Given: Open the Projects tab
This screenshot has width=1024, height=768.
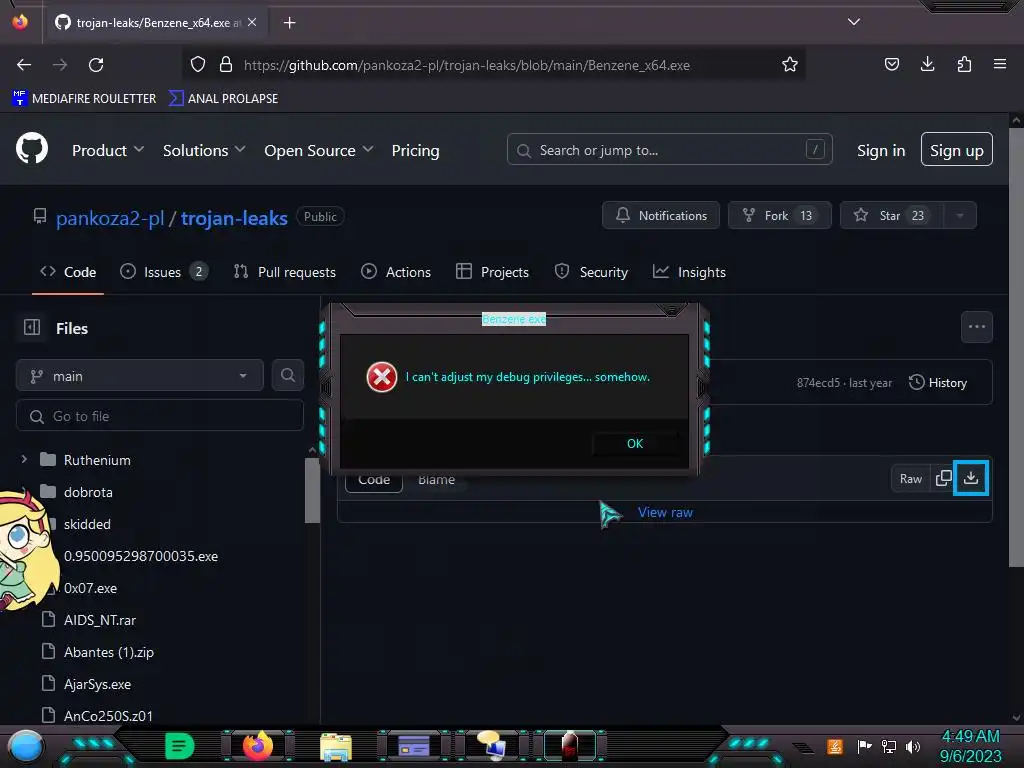Looking at the screenshot, I should pyautogui.click(x=492, y=272).
